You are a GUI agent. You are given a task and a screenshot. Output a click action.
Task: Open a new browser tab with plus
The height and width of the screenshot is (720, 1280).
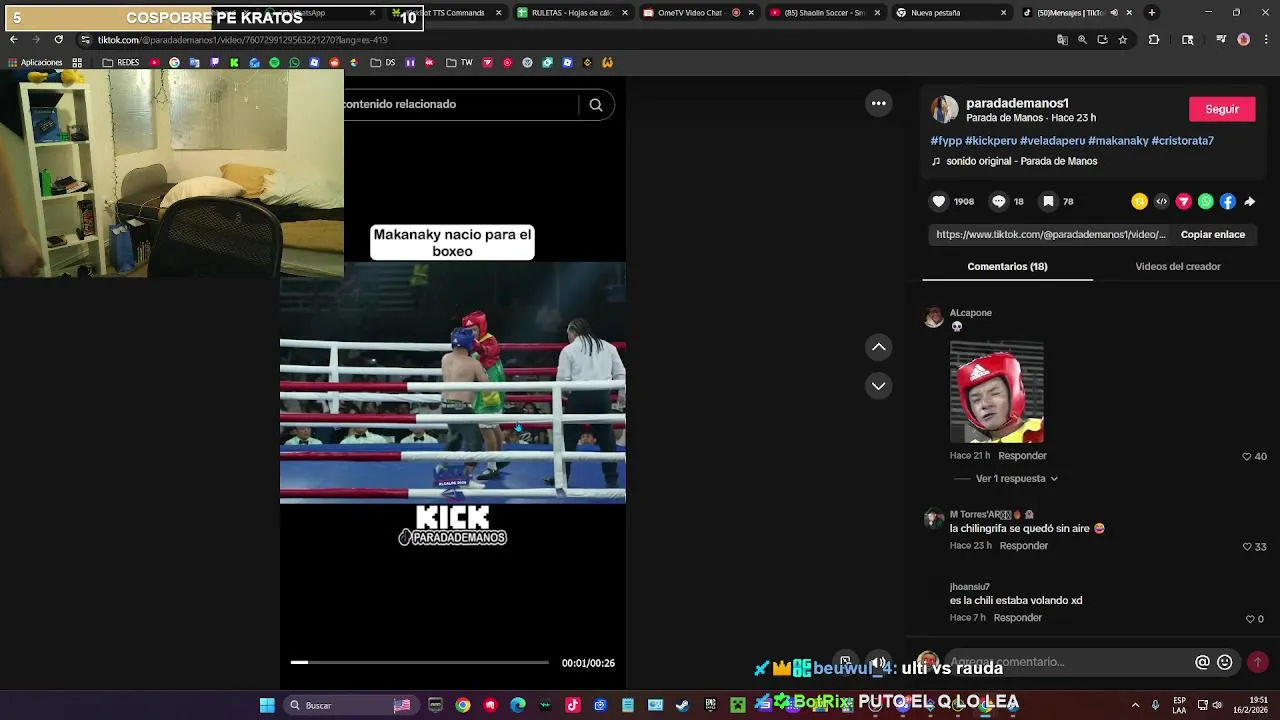click(1152, 13)
